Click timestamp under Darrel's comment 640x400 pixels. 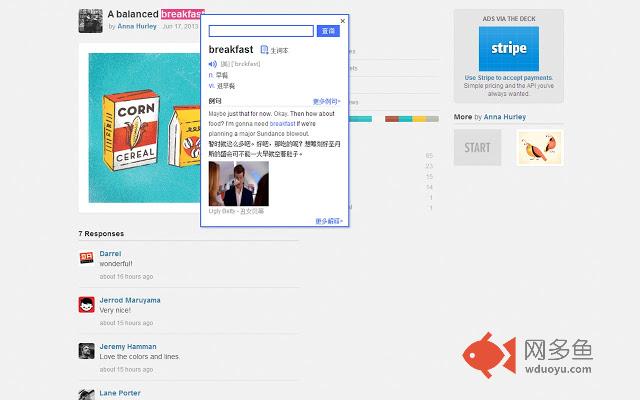click(x=126, y=276)
